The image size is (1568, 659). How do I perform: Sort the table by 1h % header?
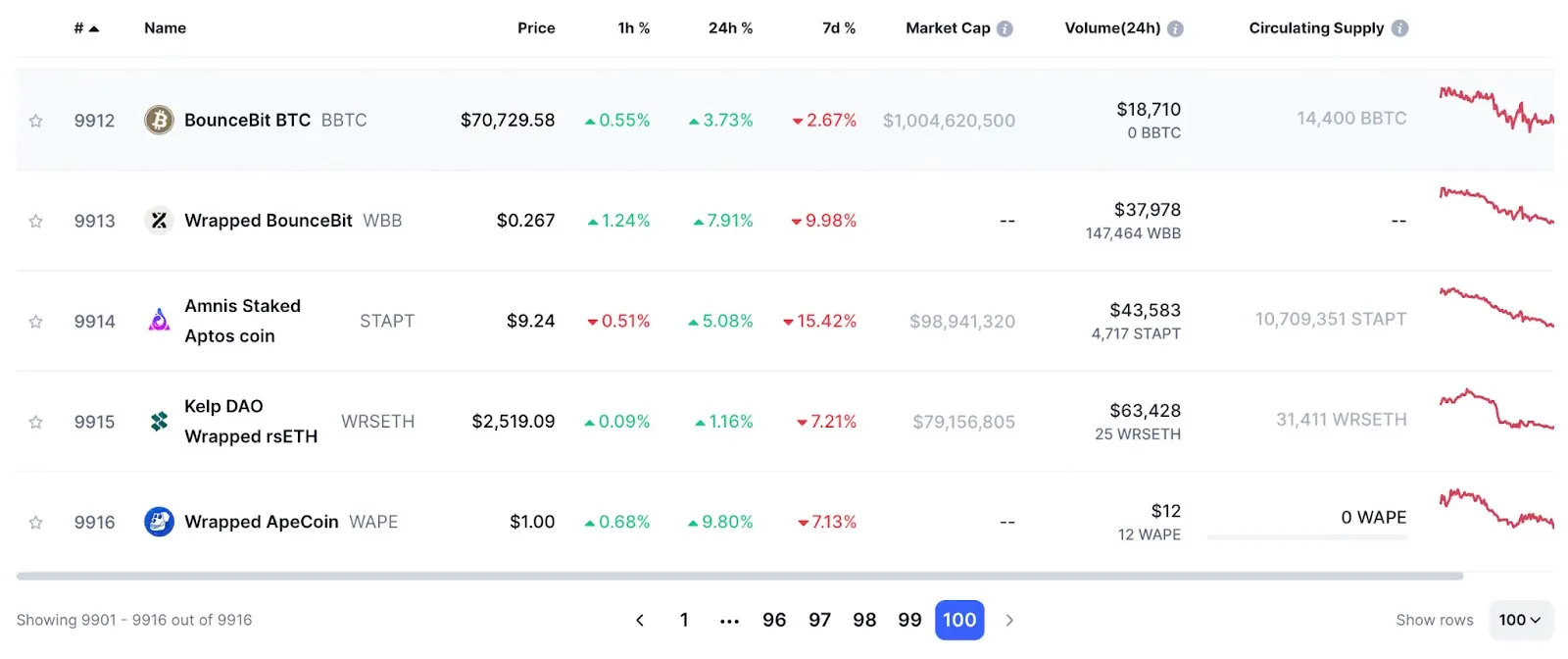click(x=633, y=28)
